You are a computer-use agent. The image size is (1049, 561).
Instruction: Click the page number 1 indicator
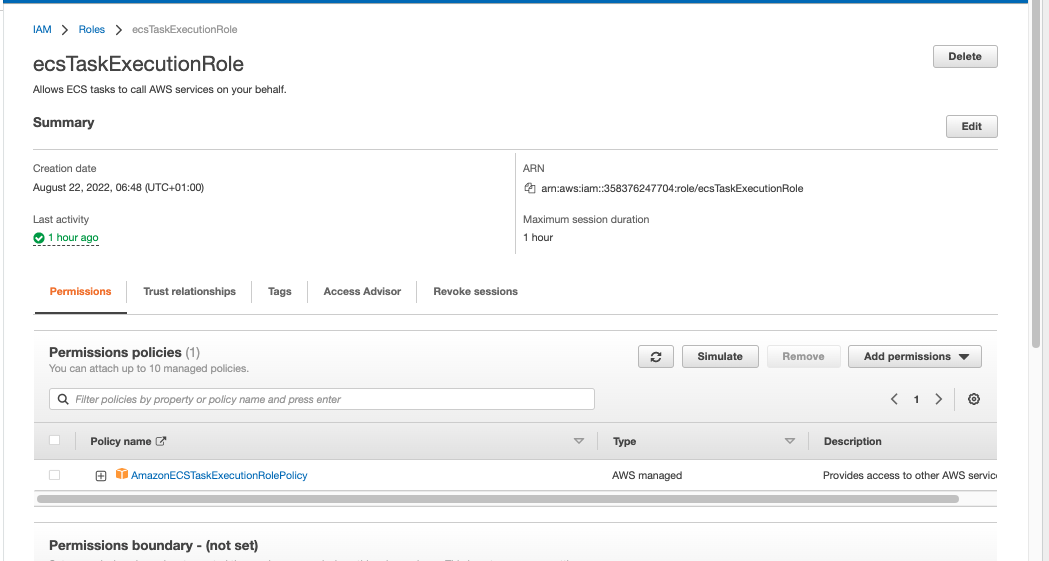pyautogui.click(x=916, y=399)
